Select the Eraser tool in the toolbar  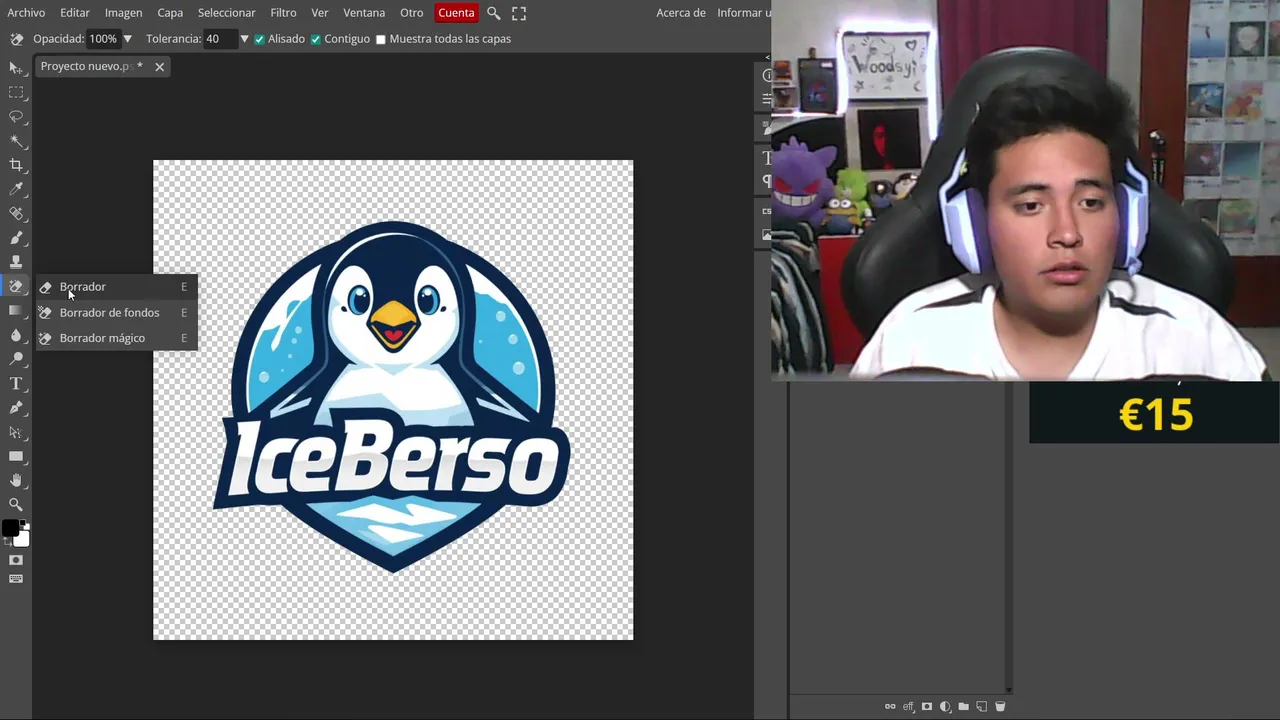[x=16, y=286]
